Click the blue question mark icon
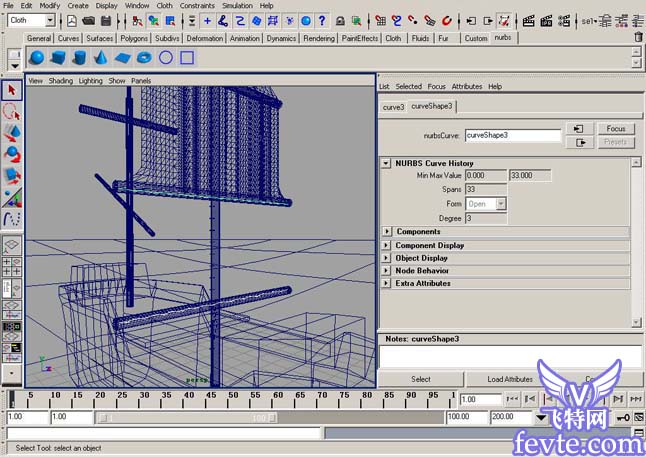This screenshot has width=646, height=457. point(322,21)
